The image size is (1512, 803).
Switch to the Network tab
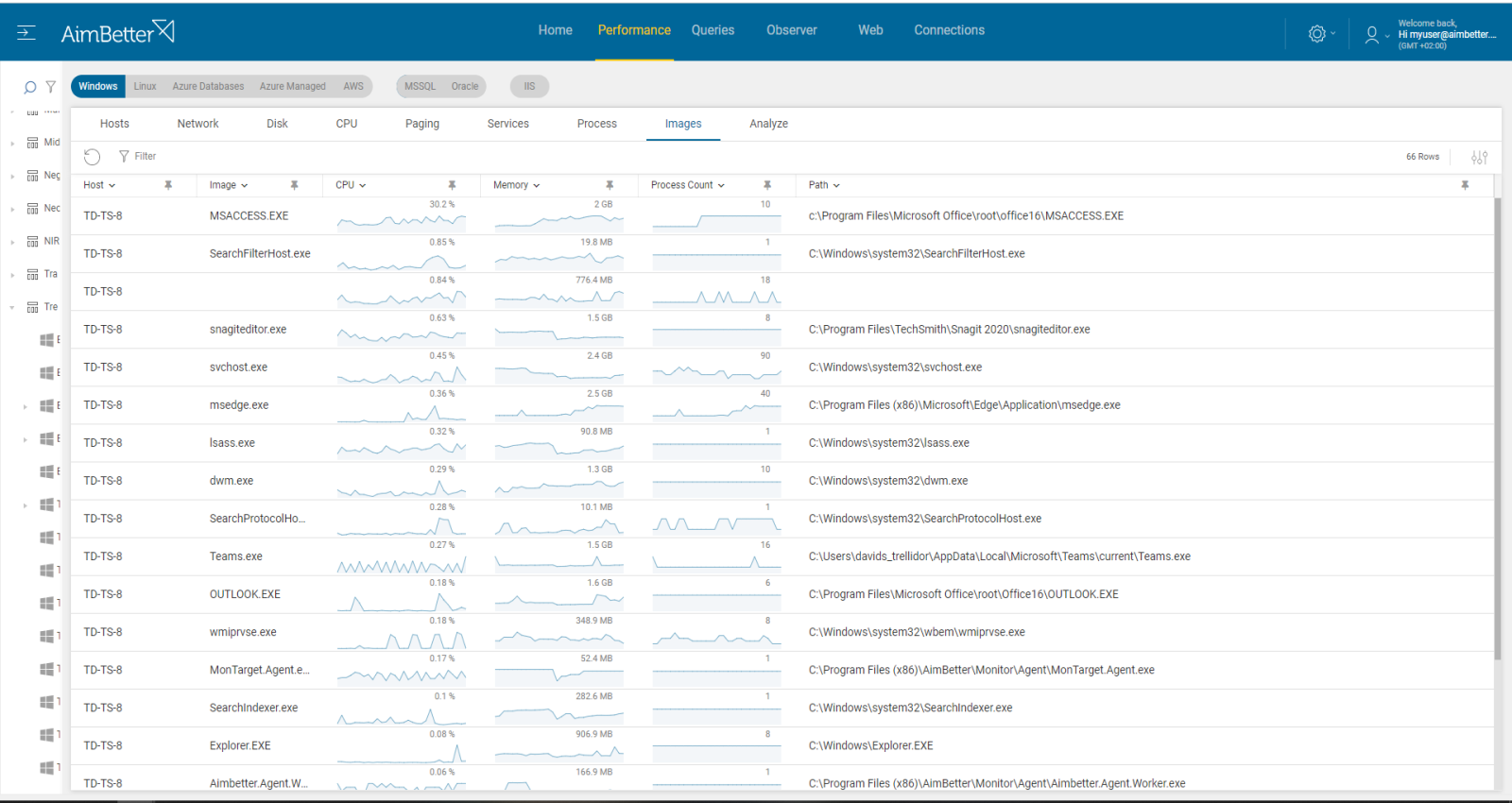[198, 124]
